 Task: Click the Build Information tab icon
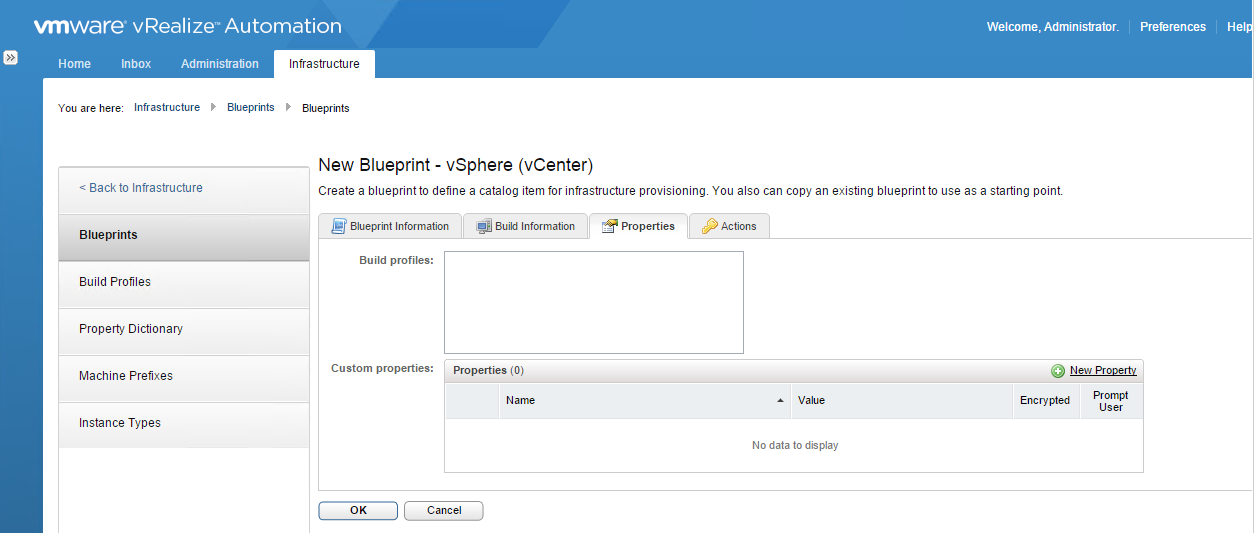(x=484, y=226)
